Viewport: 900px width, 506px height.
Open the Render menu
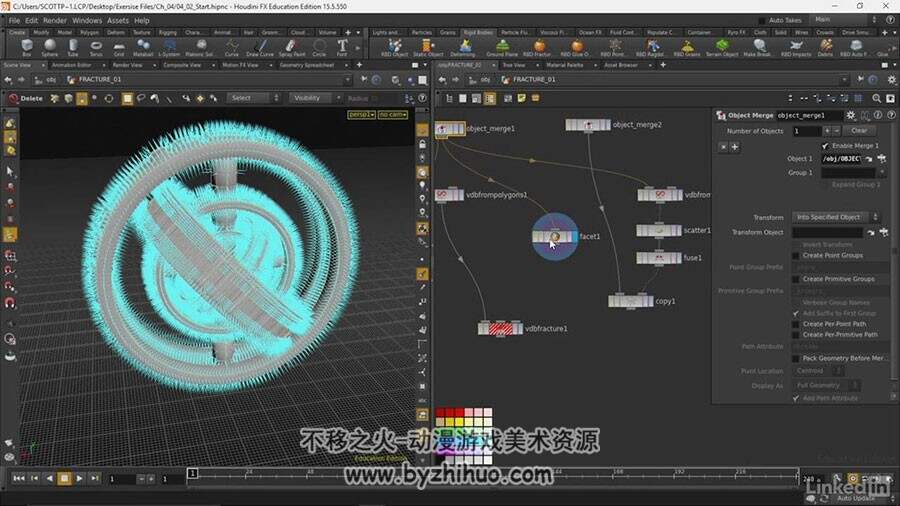coord(55,20)
